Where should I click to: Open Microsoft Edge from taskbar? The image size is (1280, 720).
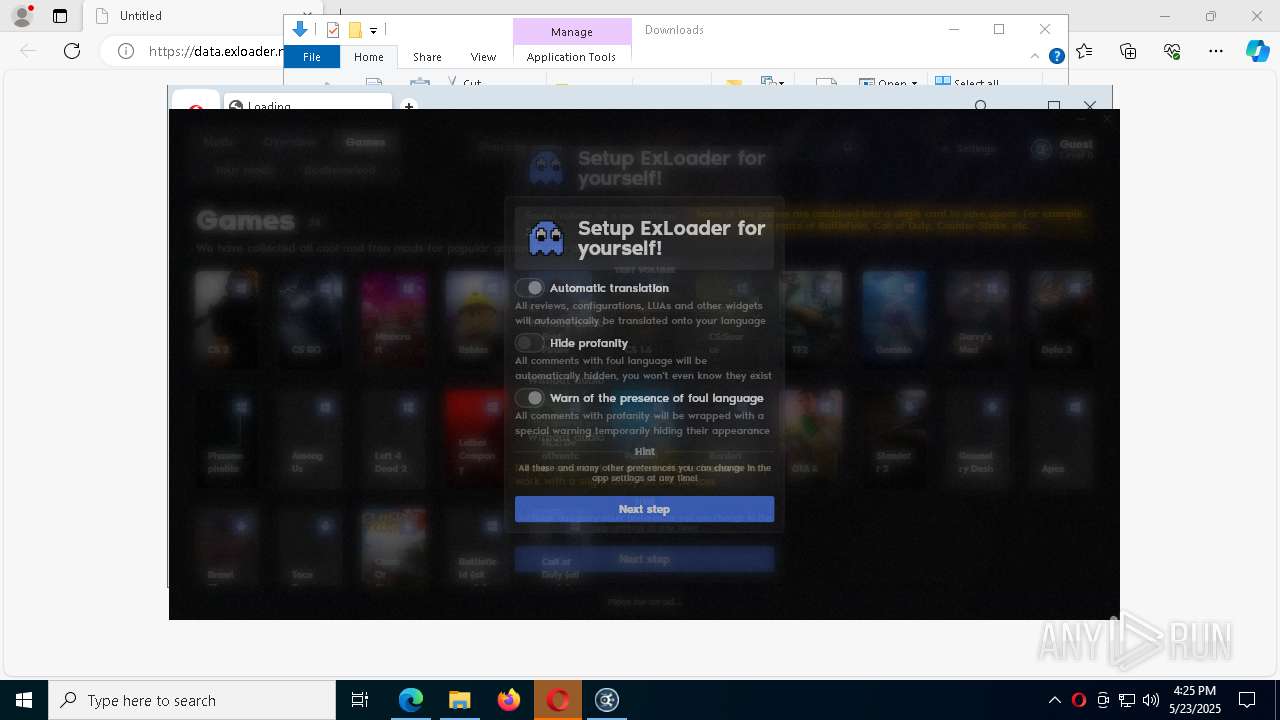point(411,700)
